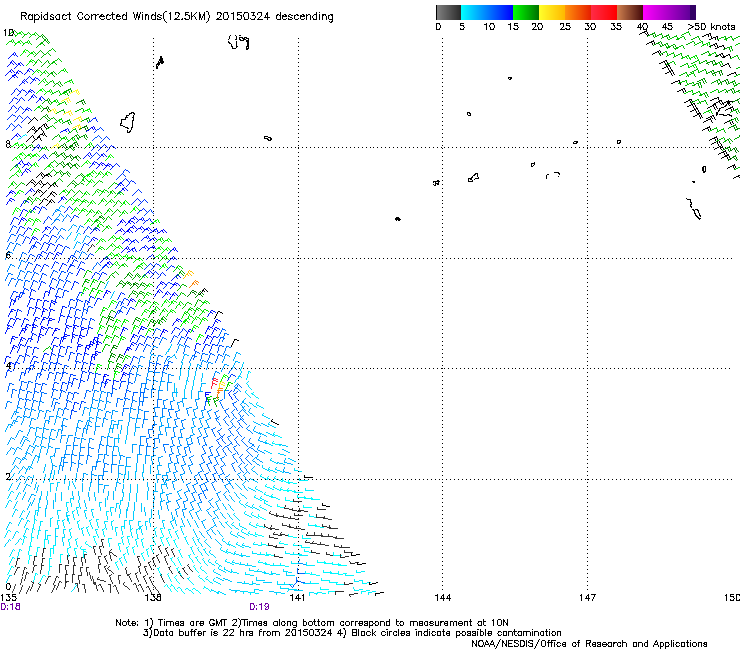Click longitude label '147'
The width and height of the screenshot is (740, 650).
tap(587, 598)
